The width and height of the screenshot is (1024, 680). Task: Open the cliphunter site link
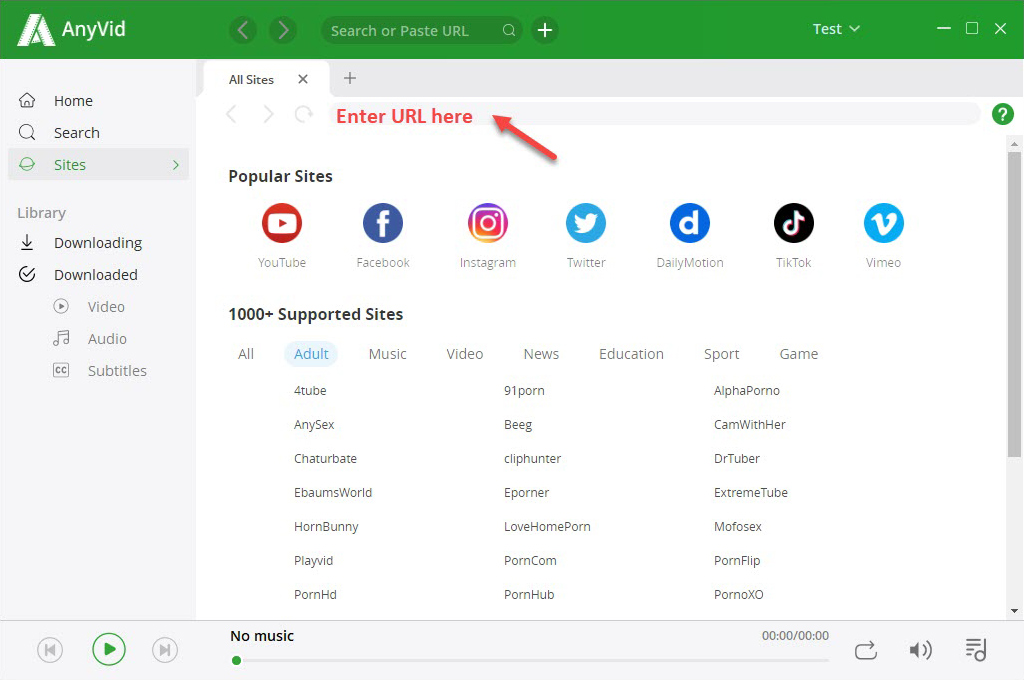tap(532, 459)
